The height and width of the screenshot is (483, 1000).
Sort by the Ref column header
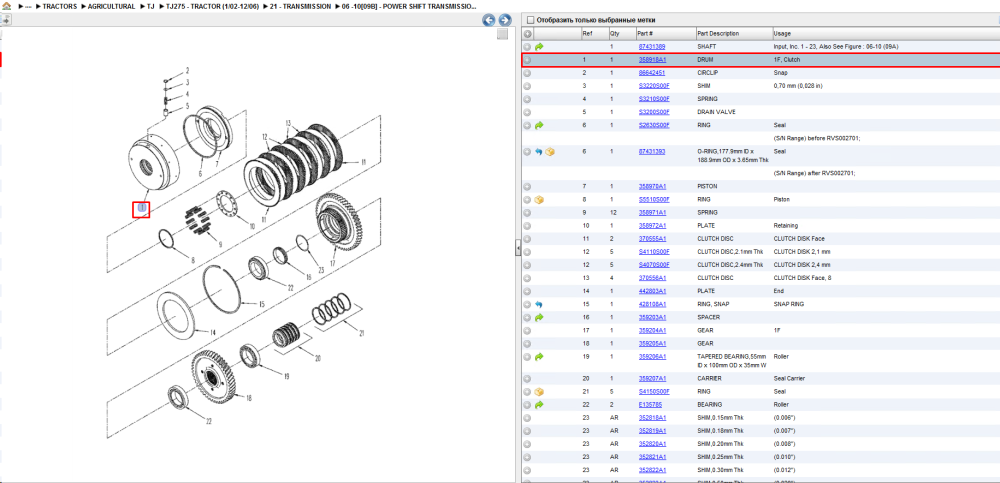pos(587,33)
